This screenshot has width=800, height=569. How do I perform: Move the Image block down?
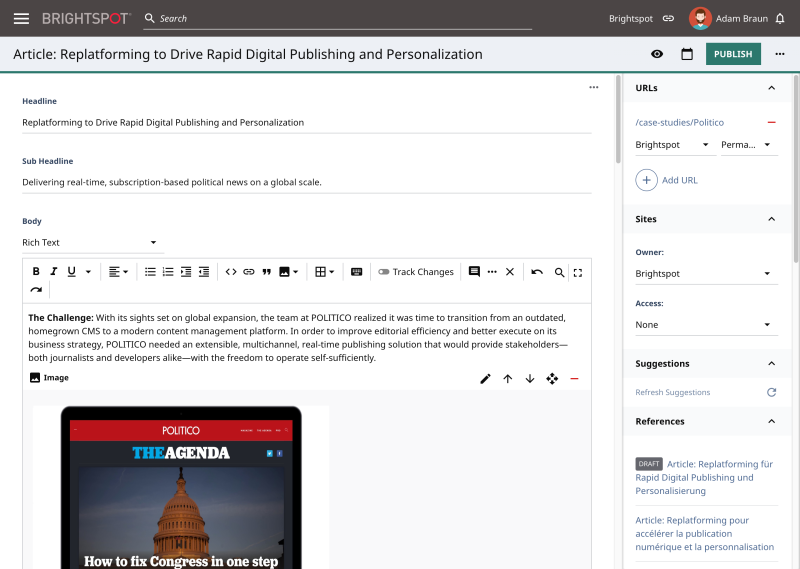click(x=530, y=379)
